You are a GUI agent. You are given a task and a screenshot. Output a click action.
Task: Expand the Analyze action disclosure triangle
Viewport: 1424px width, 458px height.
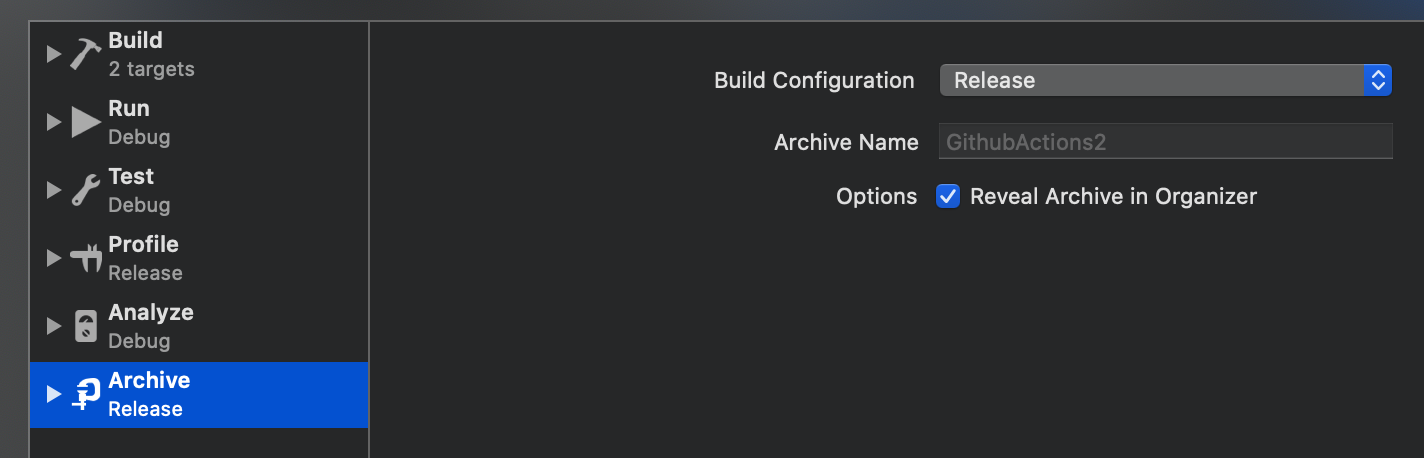coord(54,326)
